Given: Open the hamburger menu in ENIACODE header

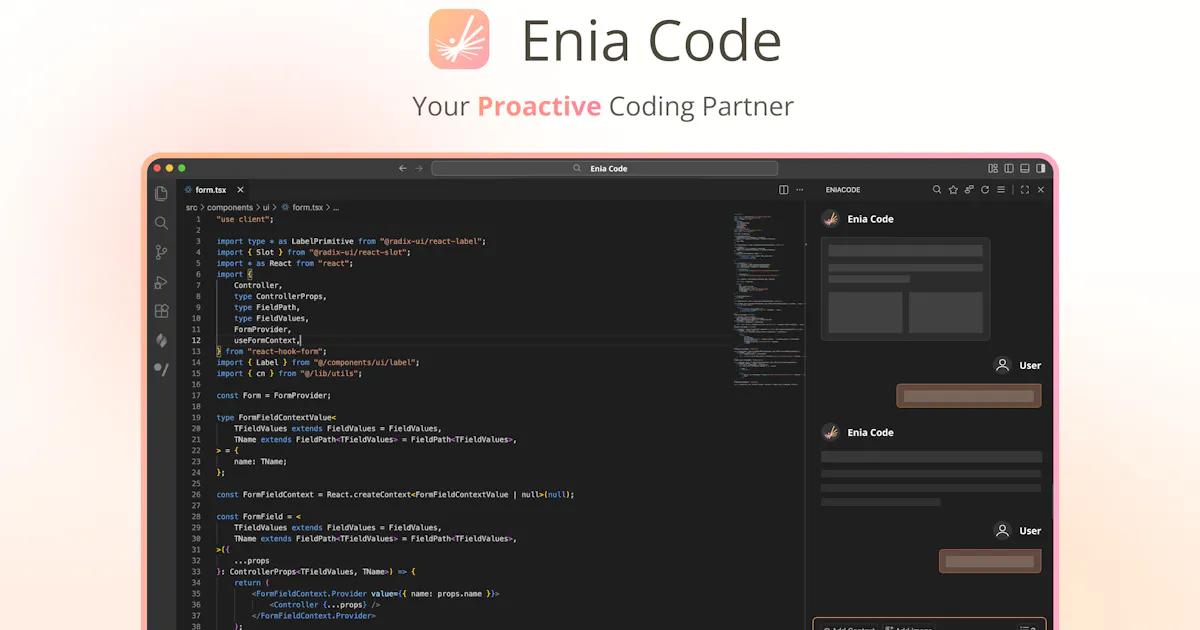Looking at the screenshot, I should (x=1001, y=190).
